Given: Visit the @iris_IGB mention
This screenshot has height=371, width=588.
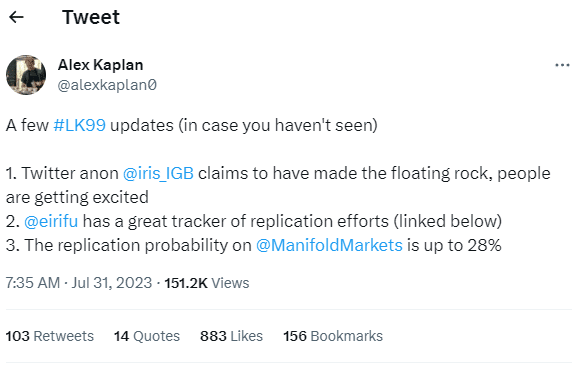Looking at the screenshot, I should tap(158, 173).
